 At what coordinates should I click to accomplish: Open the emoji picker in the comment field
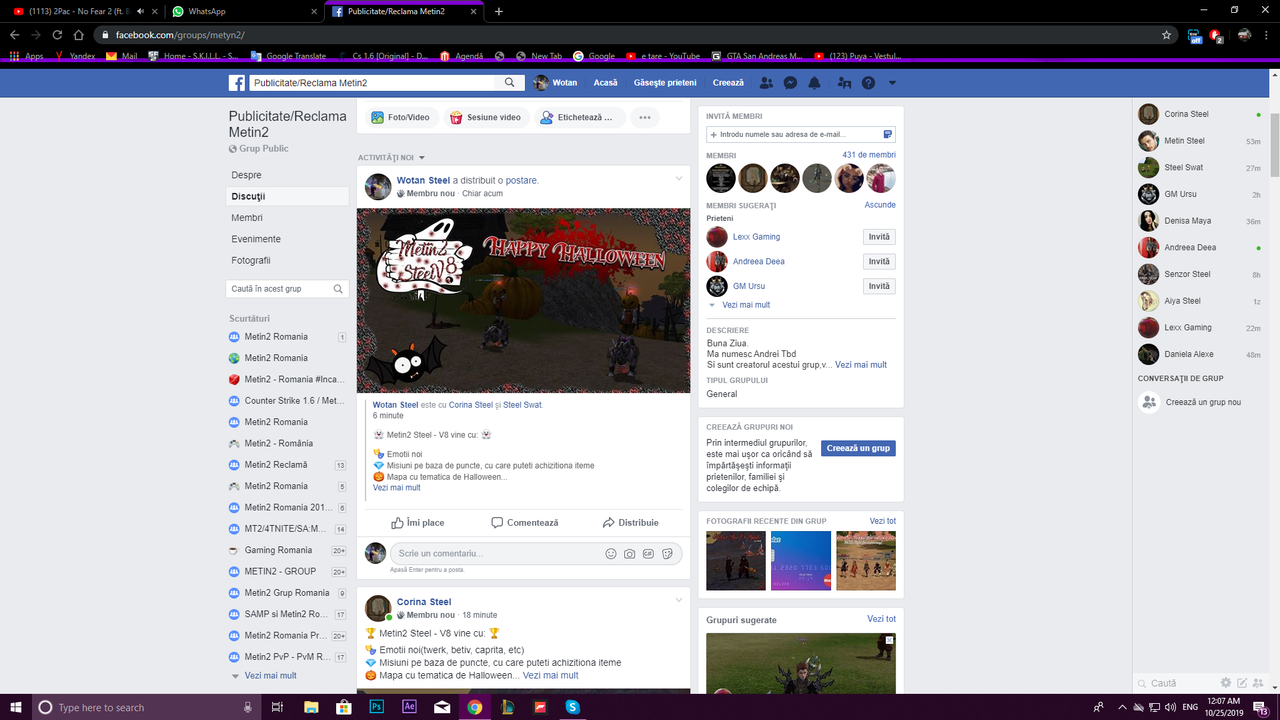pos(611,553)
